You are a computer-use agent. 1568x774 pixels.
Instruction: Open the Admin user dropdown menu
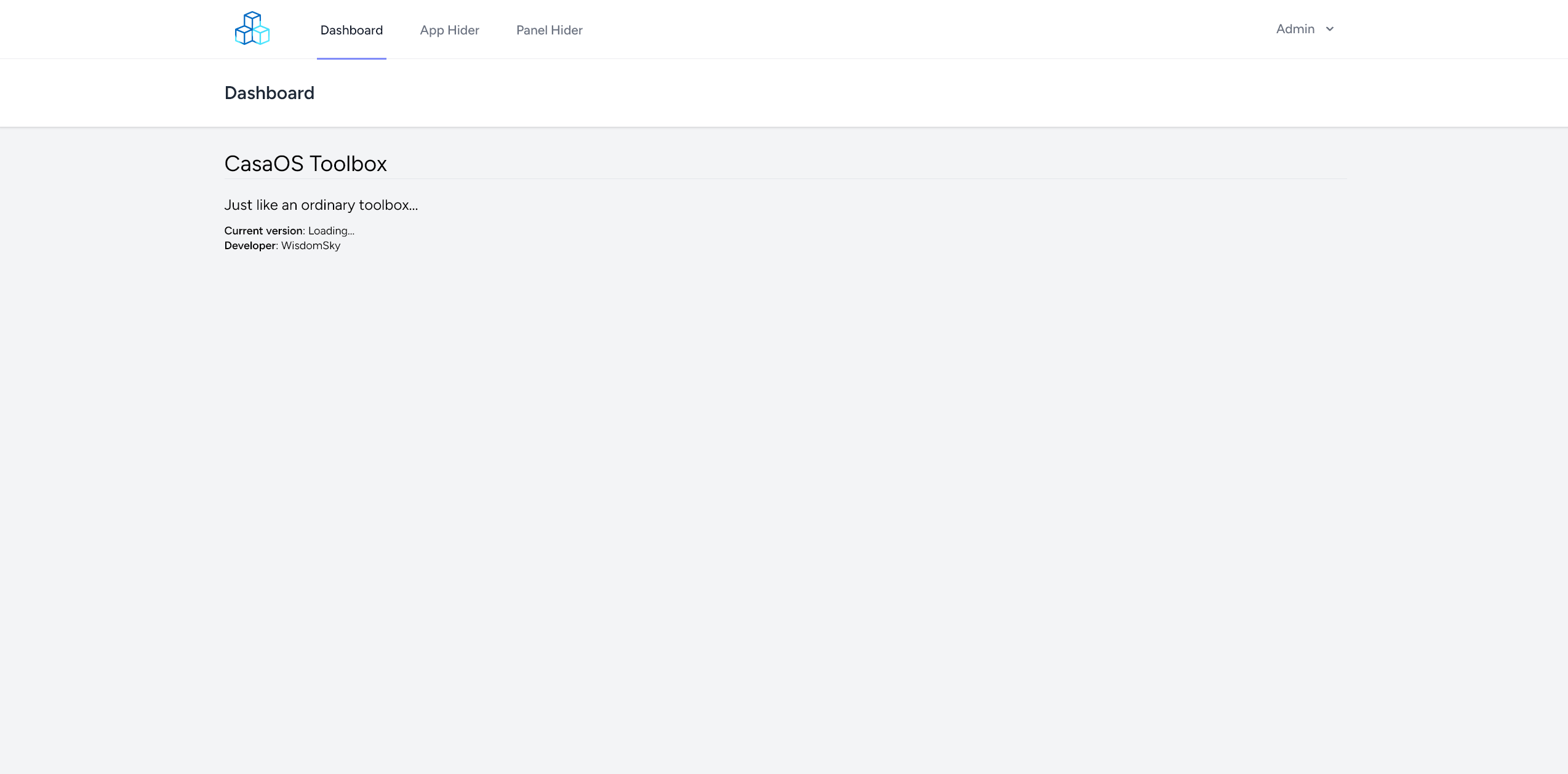1304,29
